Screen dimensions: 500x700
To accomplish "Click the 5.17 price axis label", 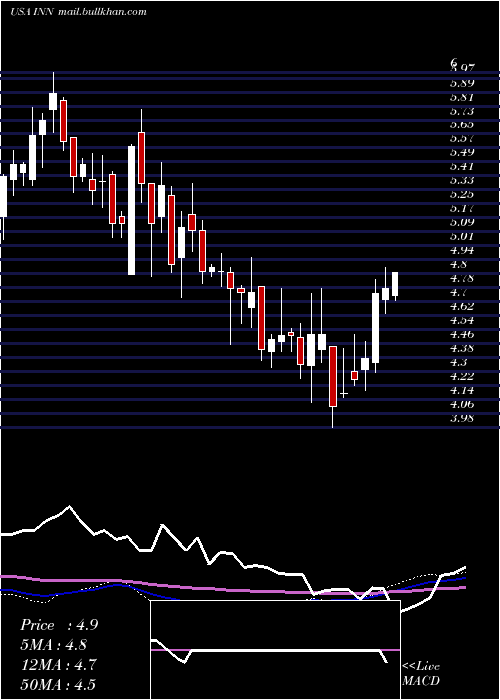I will tap(462, 208).
